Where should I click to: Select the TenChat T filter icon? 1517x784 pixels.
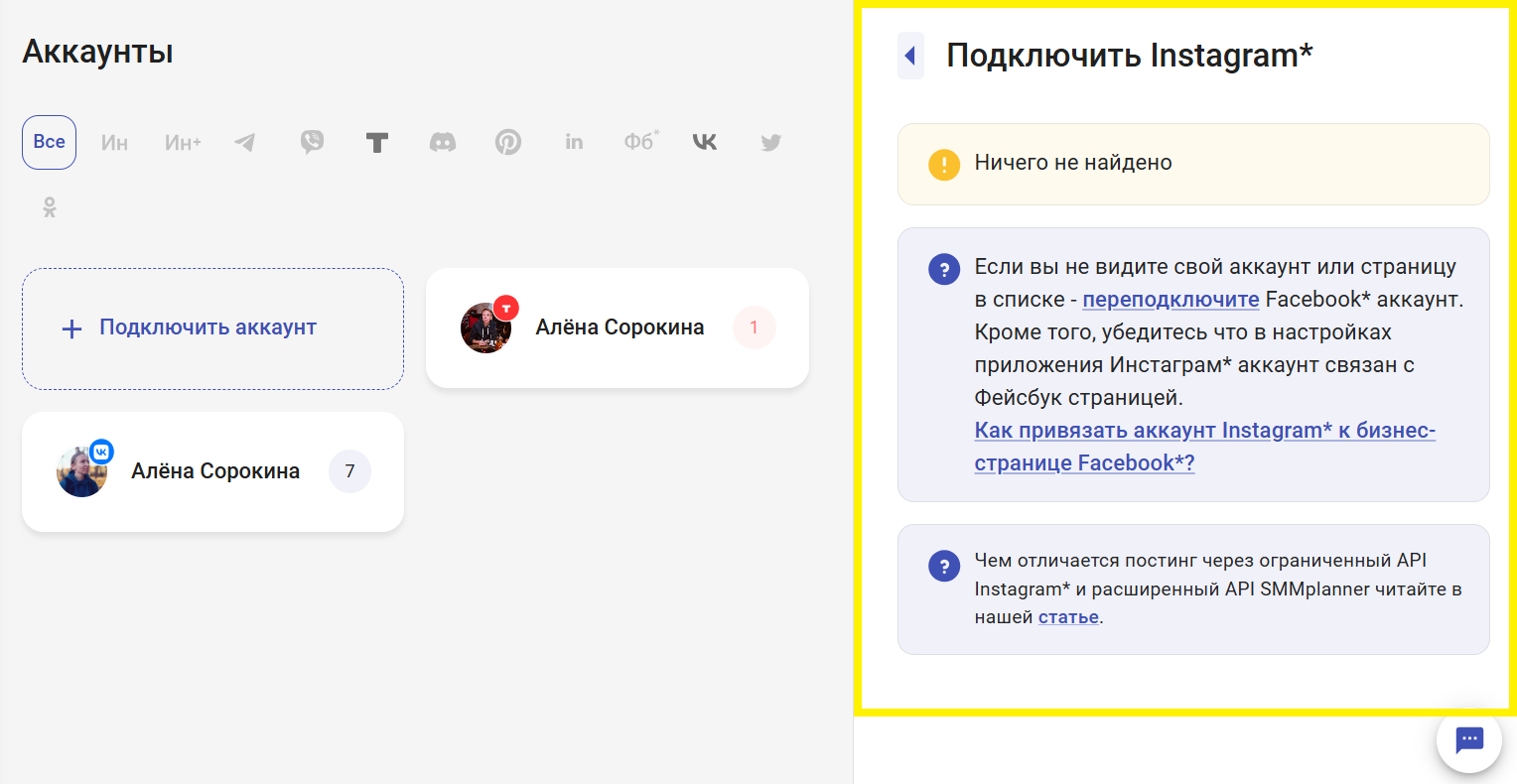pyautogui.click(x=377, y=143)
